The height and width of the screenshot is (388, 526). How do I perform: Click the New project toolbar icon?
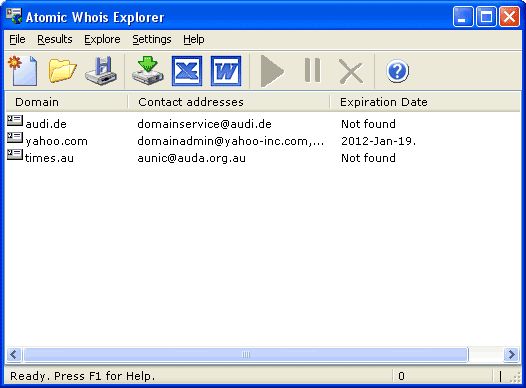pos(23,71)
